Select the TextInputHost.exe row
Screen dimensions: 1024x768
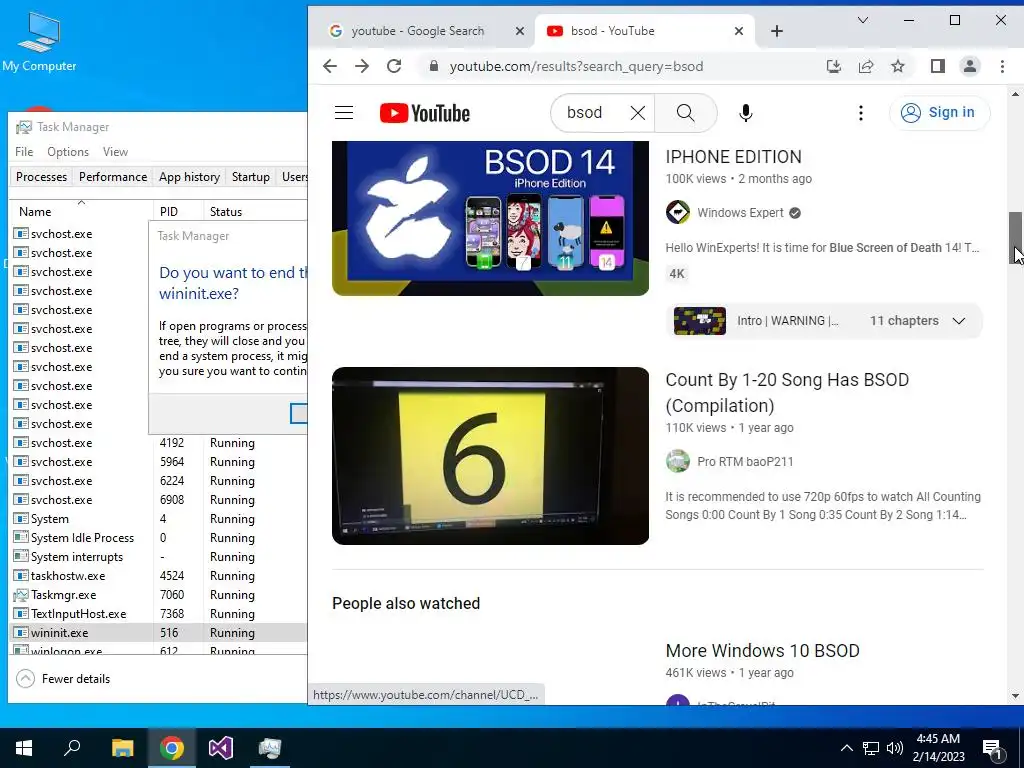click(159, 614)
